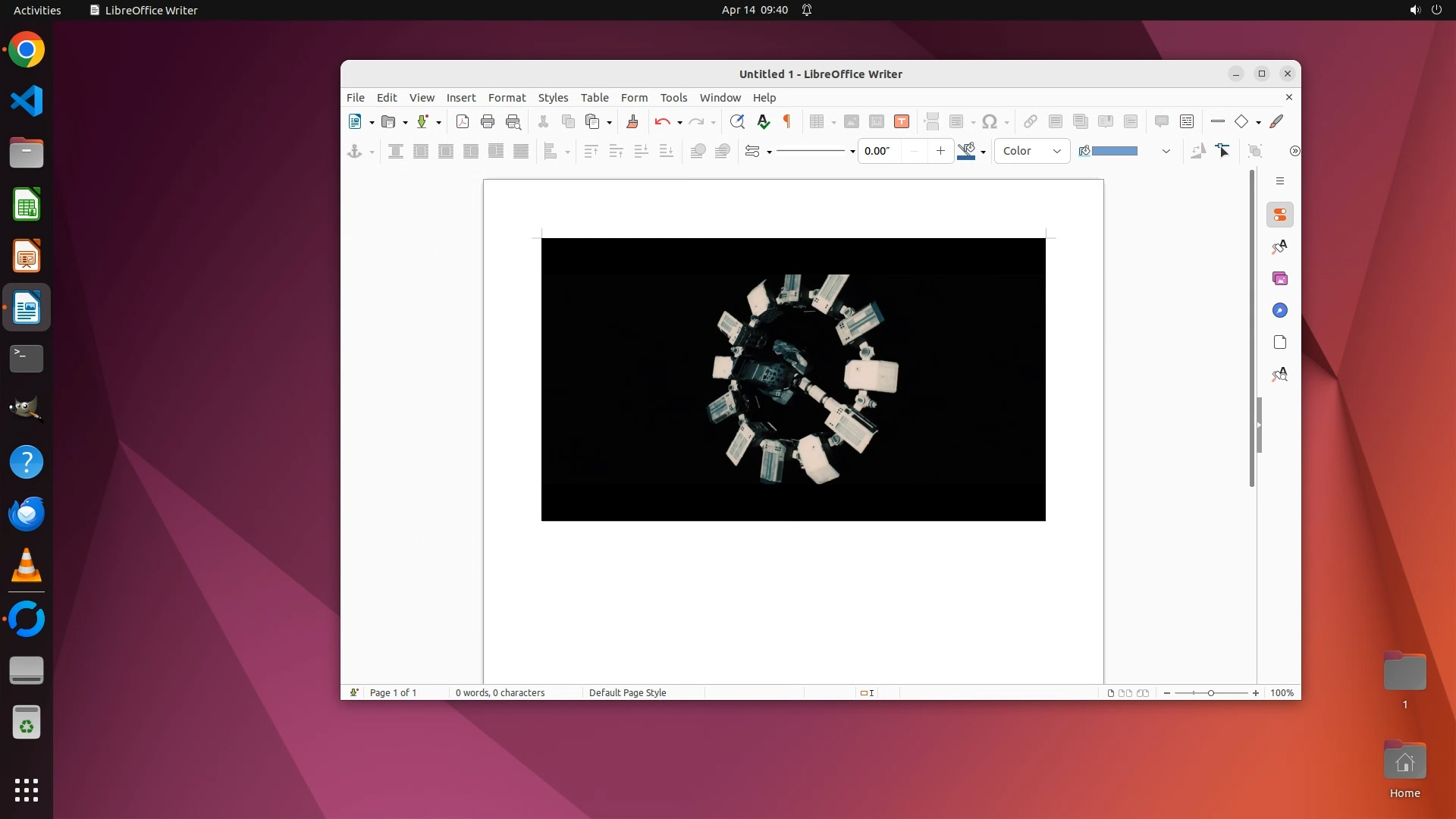1456x819 pixels.
Task: Open the Insert menu
Action: tap(461, 98)
